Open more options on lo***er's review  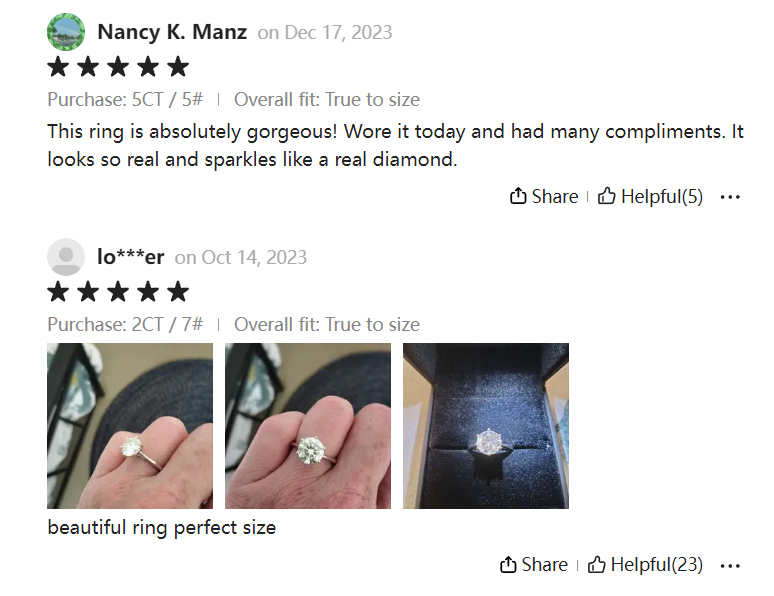(730, 565)
